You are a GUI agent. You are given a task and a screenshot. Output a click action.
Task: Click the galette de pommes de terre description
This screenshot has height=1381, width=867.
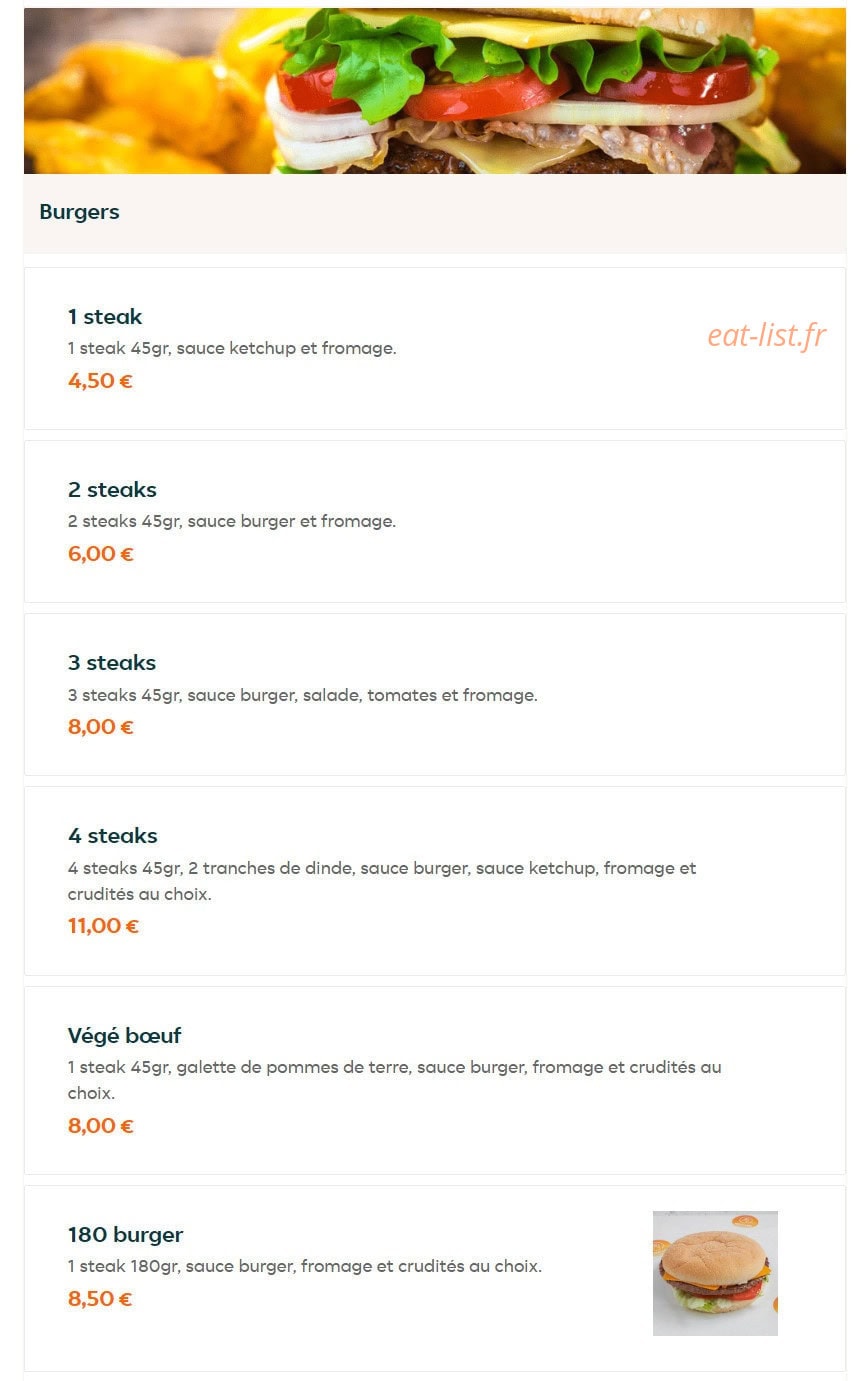pyautogui.click(x=394, y=1080)
